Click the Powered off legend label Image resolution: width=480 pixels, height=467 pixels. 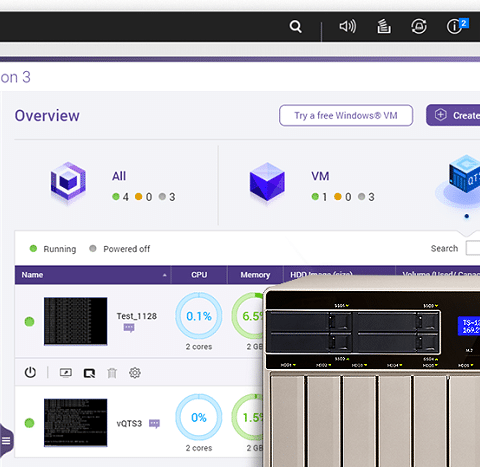click(x=127, y=249)
